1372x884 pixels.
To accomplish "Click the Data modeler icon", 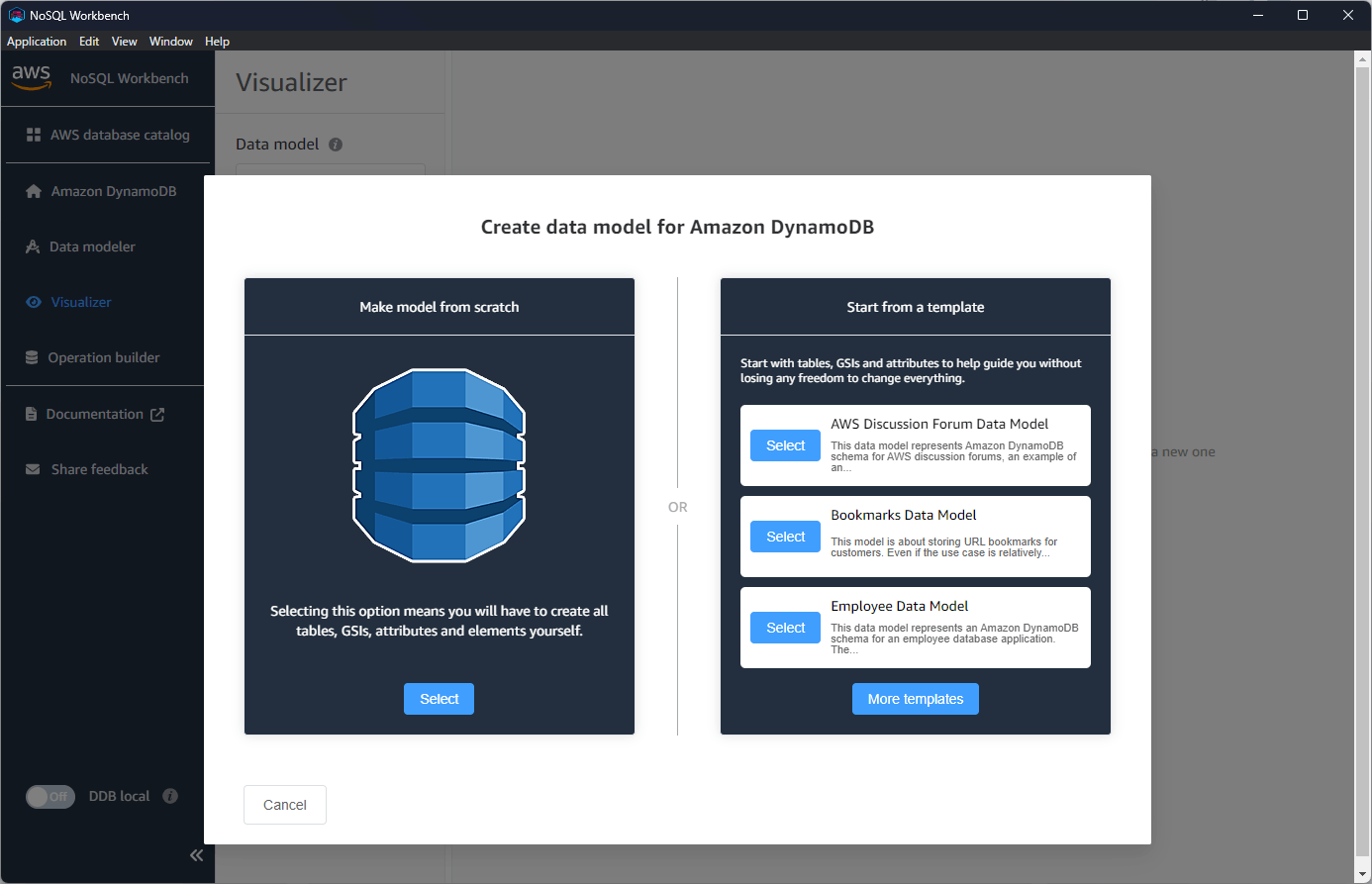I will click(33, 246).
